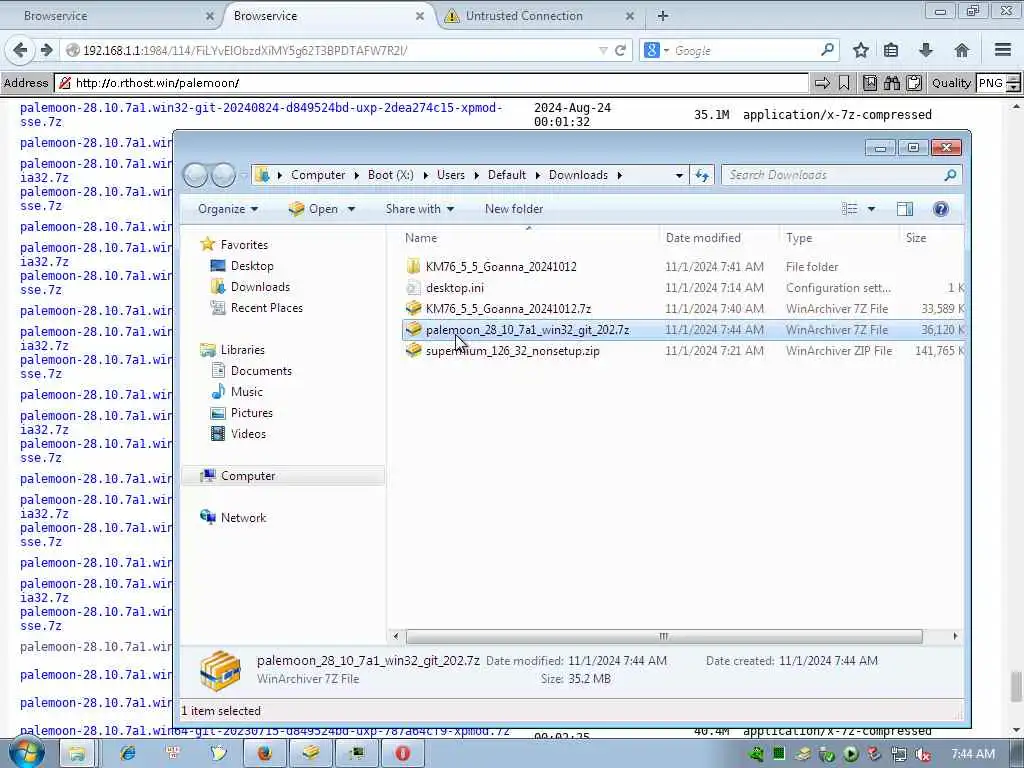The width and height of the screenshot is (1024, 768).
Task: Click Open button in Explorer toolbar
Action: (314, 209)
